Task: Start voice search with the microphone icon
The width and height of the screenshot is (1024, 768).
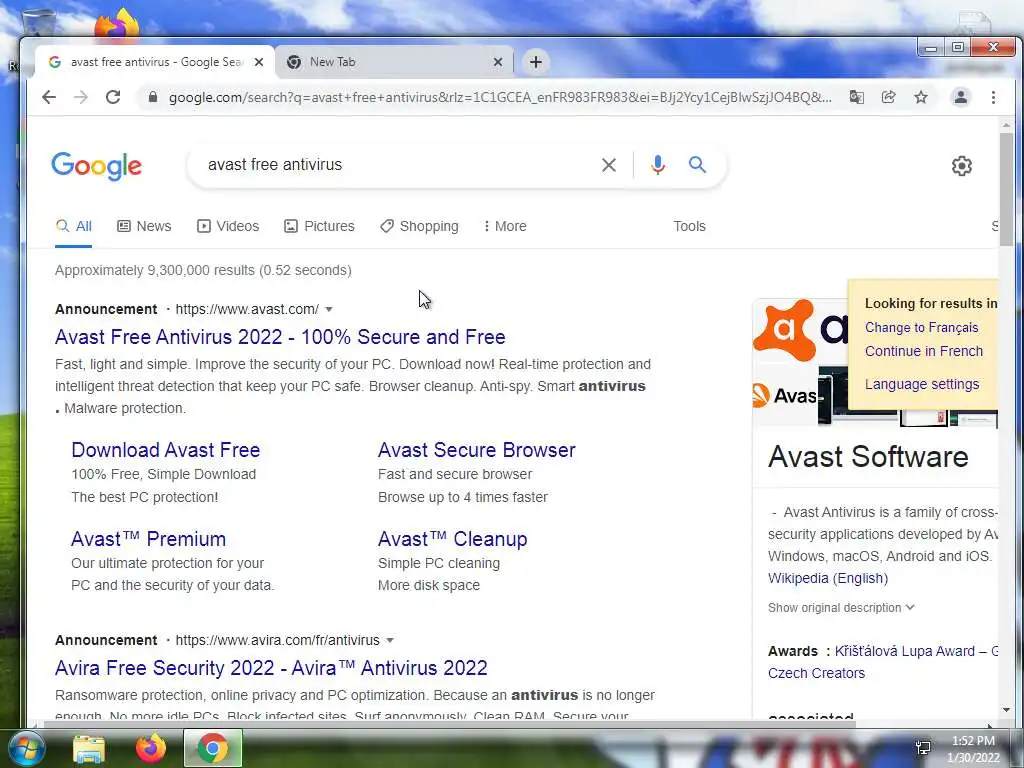Action: click(x=658, y=165)
